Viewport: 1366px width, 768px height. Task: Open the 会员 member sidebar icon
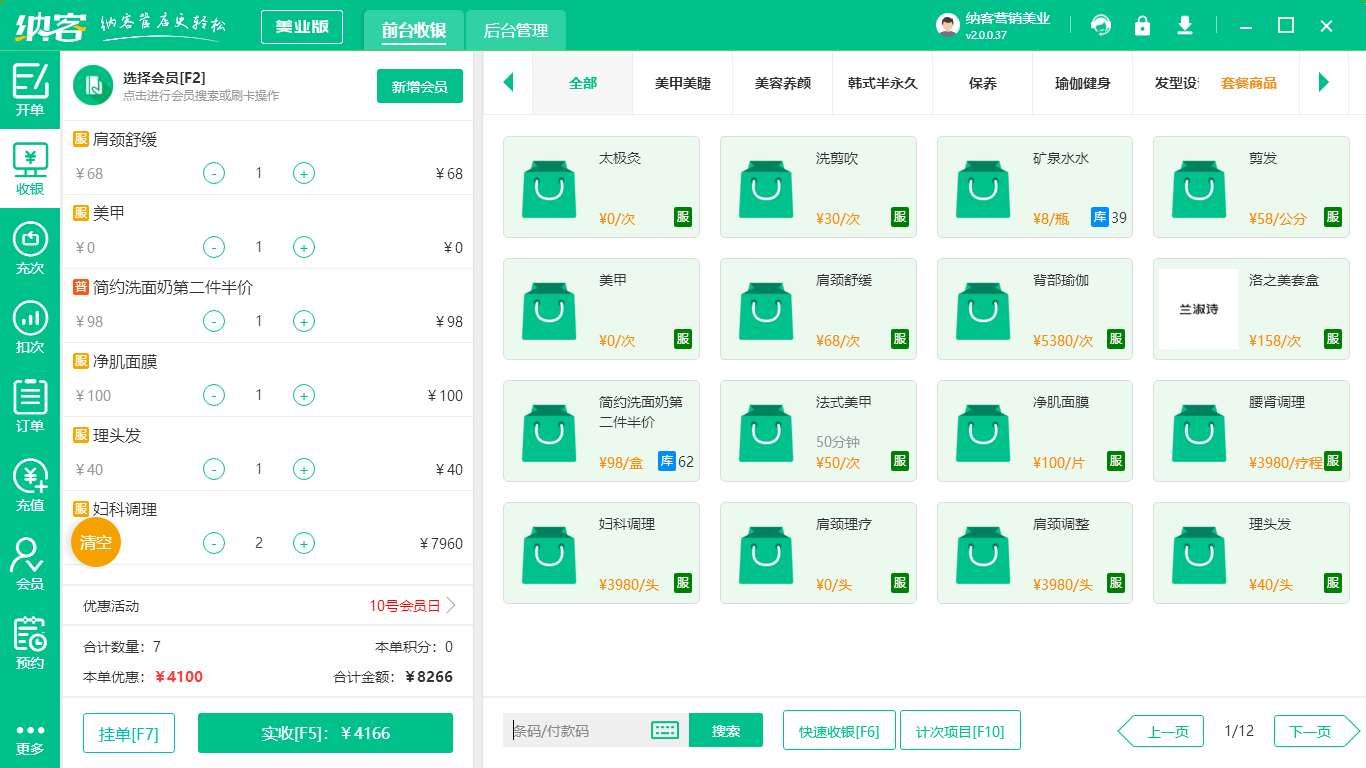pos(30,564)
